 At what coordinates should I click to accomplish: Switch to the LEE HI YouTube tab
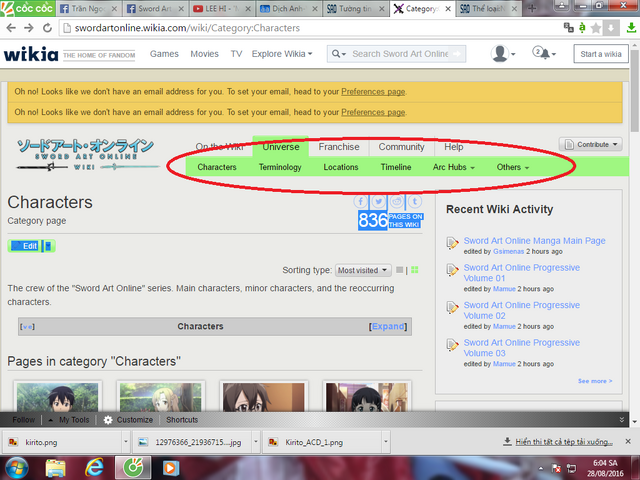(x=222, y=8)
